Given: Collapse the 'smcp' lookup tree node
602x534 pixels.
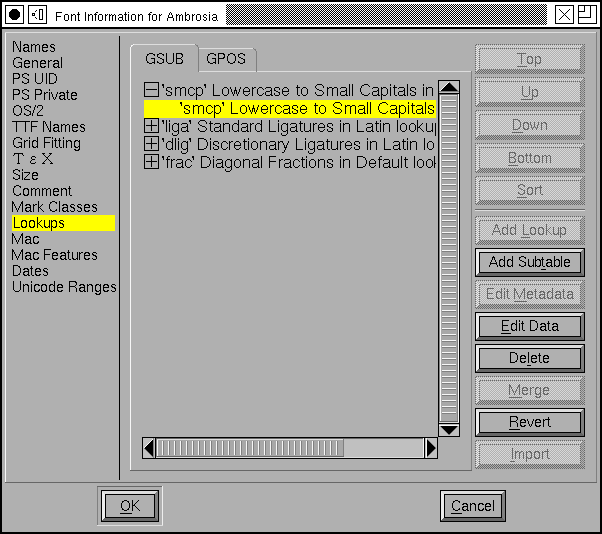Looking at the screenshot, I should (151, 91).
